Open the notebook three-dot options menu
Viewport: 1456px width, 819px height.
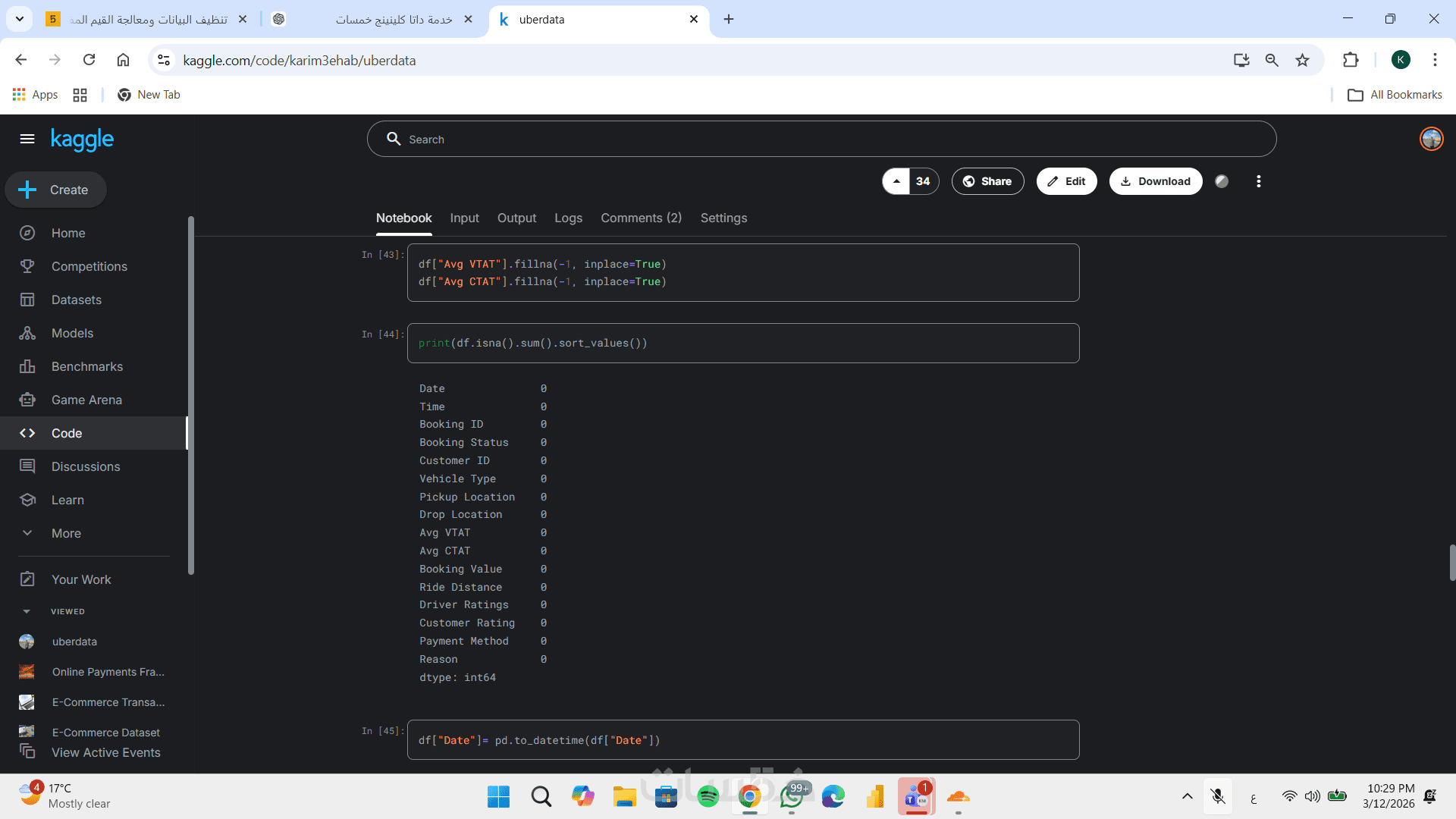click(x=1259, y=181)
